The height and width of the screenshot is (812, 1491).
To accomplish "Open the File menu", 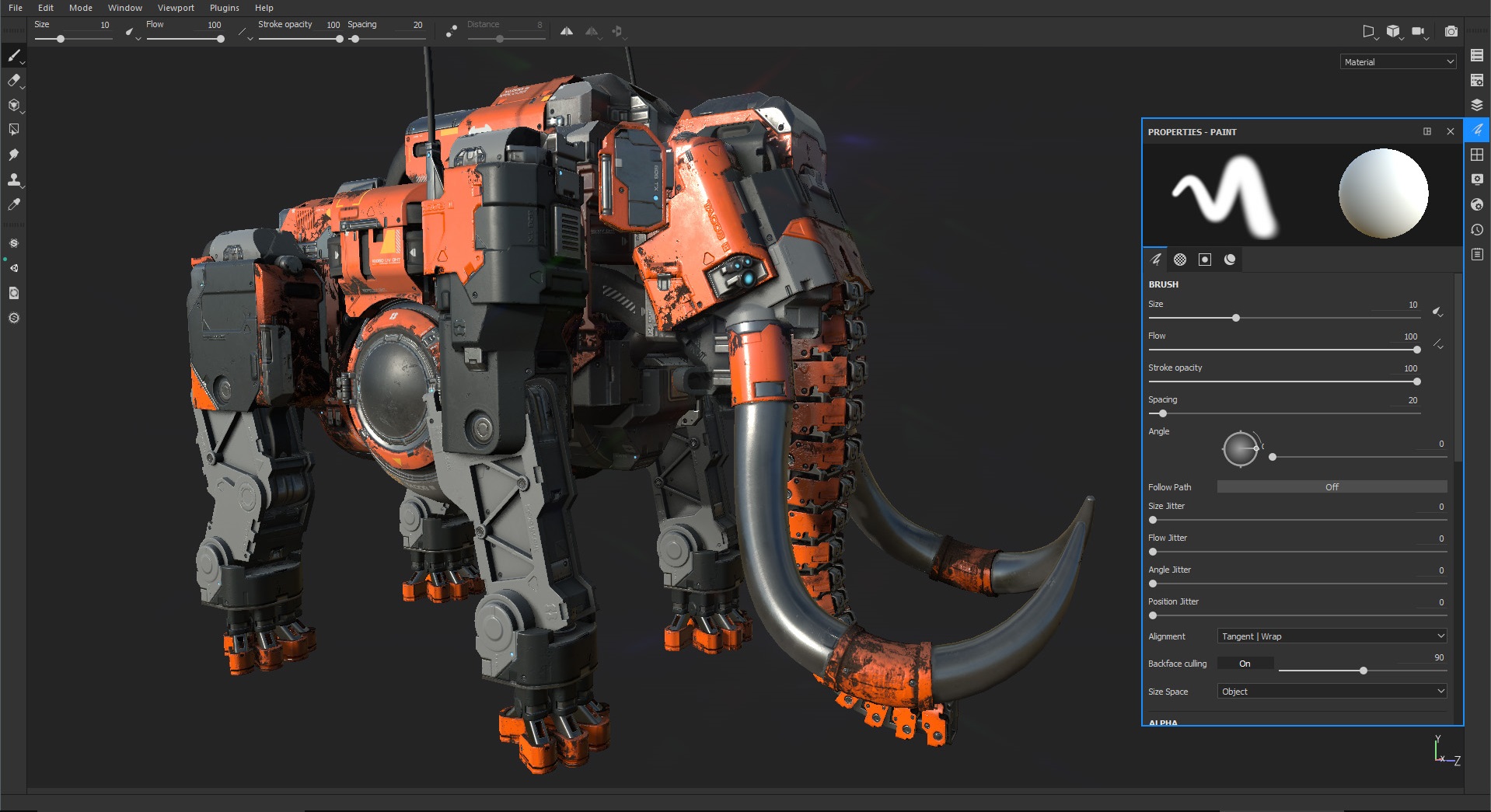I will [16, 8].
